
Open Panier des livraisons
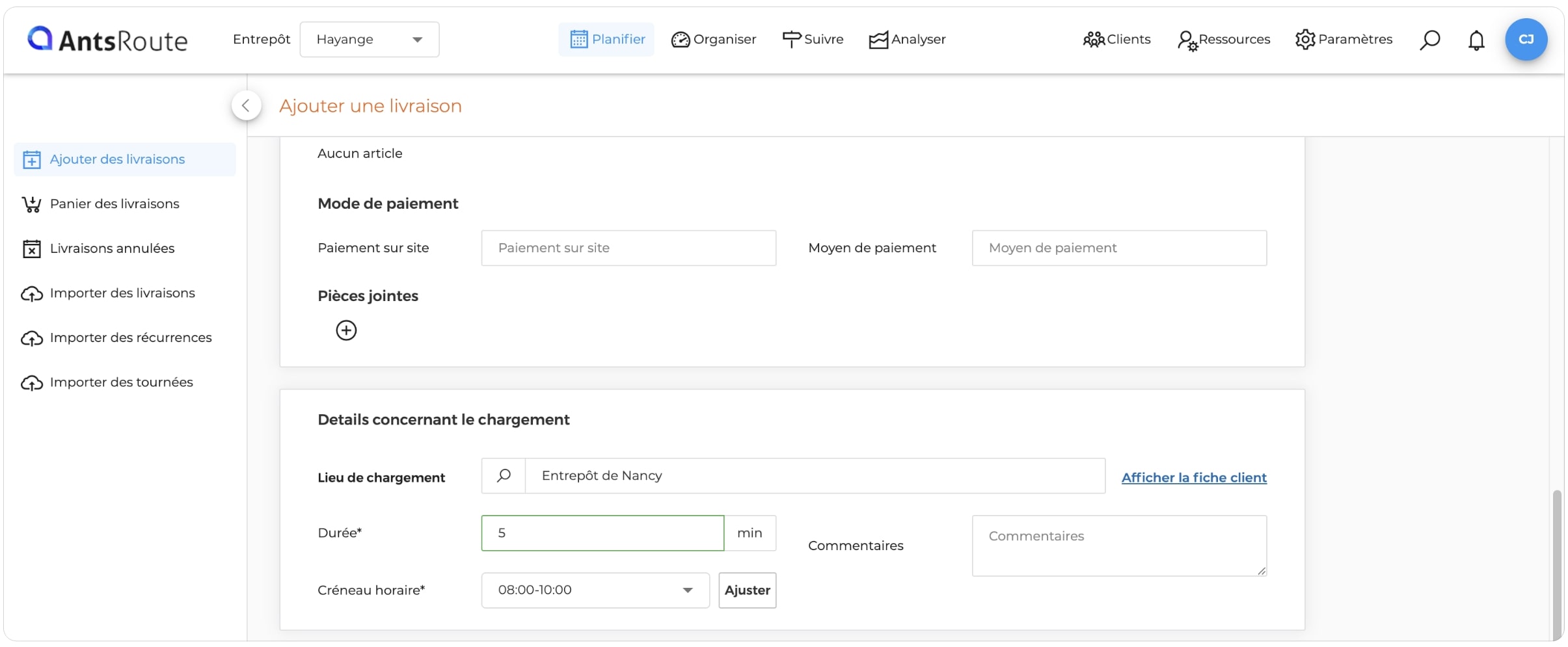pos(101,204)
